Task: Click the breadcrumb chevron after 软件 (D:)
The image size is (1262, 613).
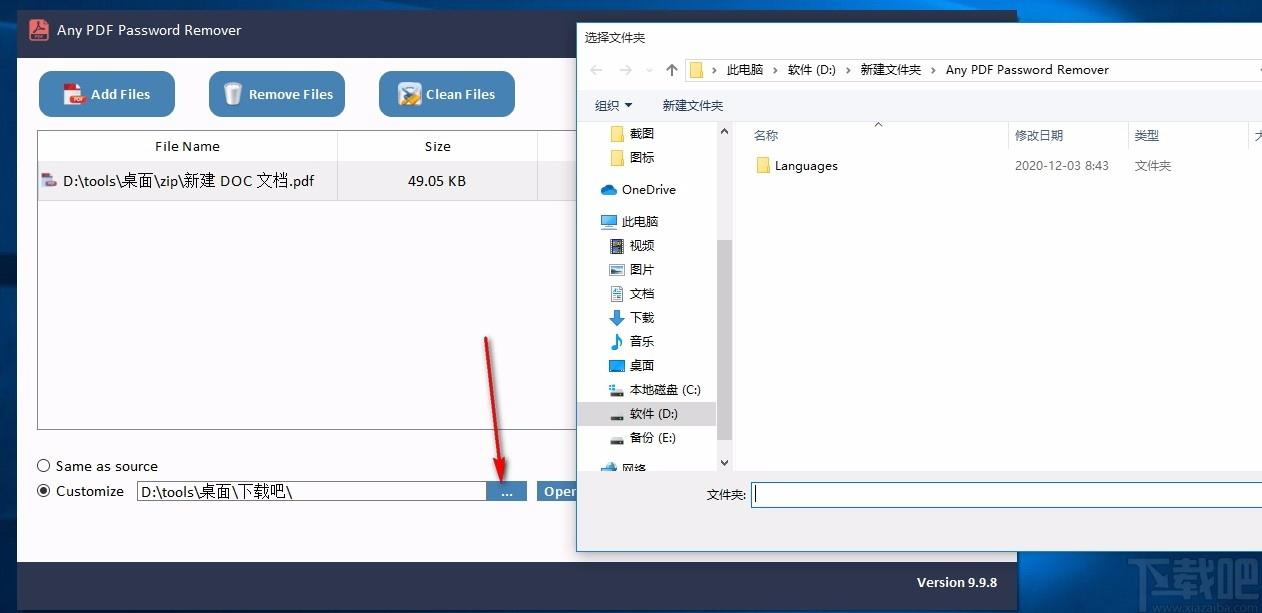Action: (847, 70)
